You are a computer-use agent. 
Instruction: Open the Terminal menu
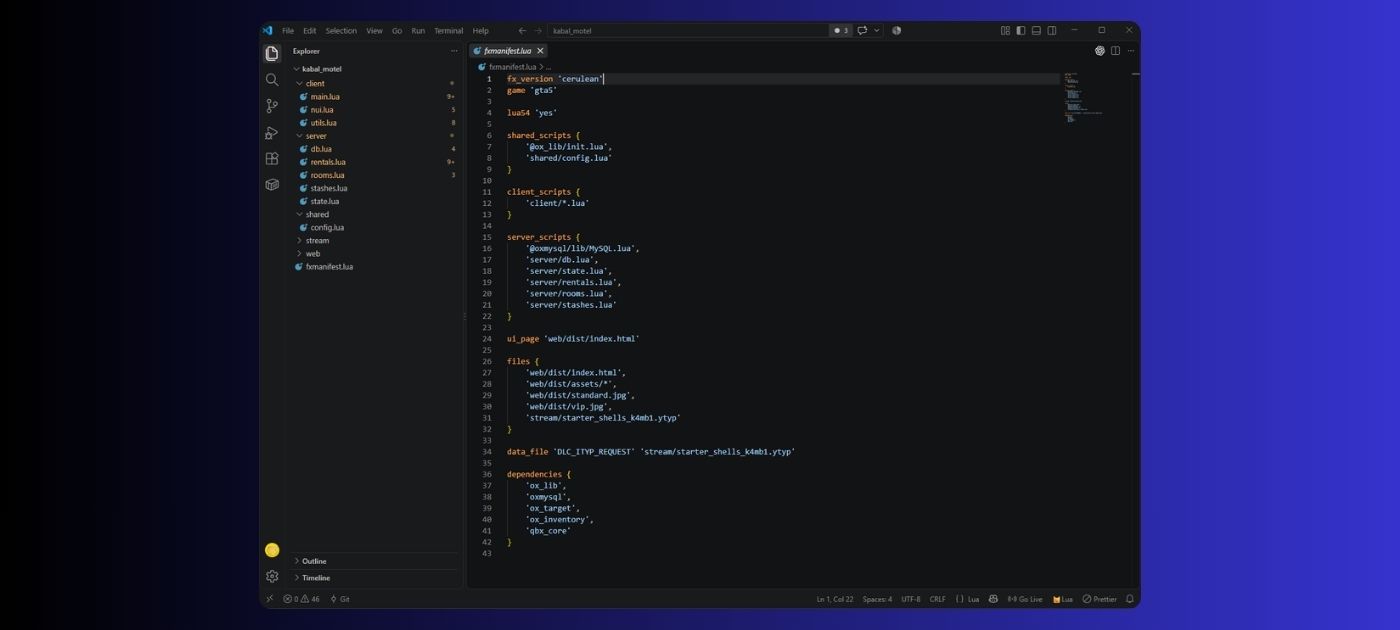pos(449,31)
